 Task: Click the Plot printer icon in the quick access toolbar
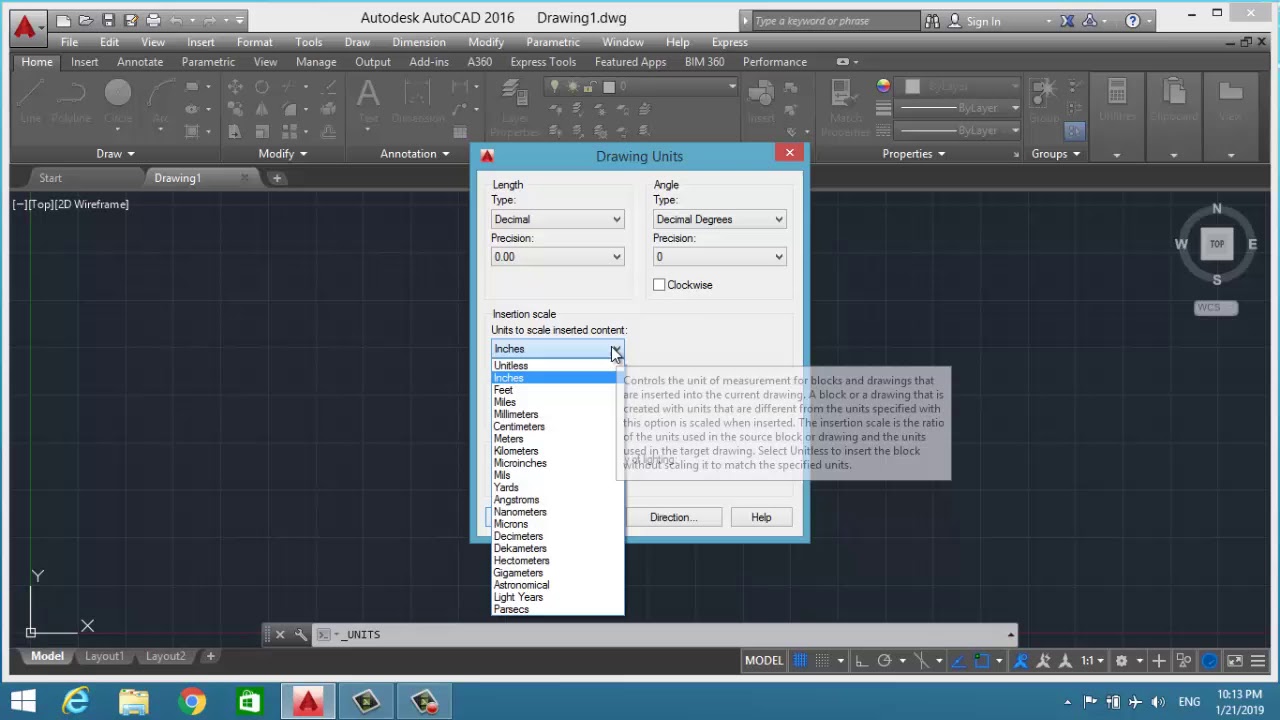point(153,20)
